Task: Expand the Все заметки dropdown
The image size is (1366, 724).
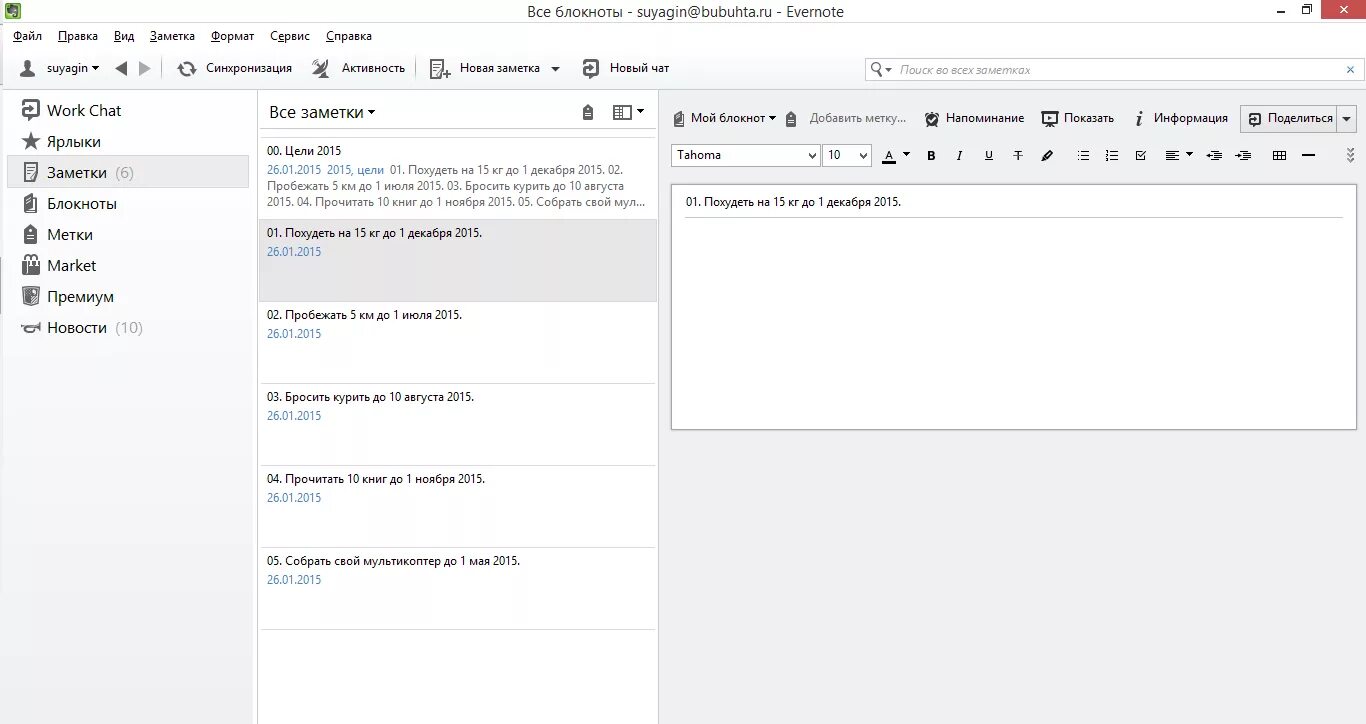Action: (322, 112)
